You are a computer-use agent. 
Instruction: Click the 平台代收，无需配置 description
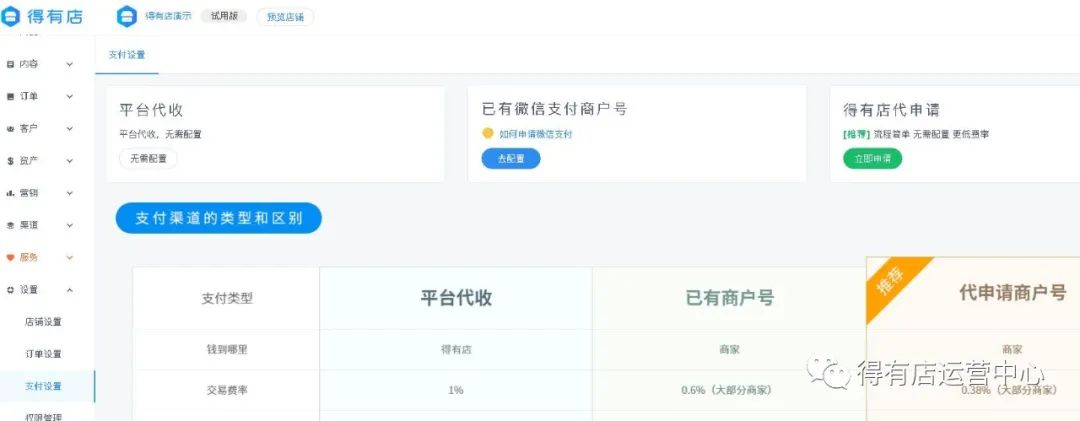[160, 134]
